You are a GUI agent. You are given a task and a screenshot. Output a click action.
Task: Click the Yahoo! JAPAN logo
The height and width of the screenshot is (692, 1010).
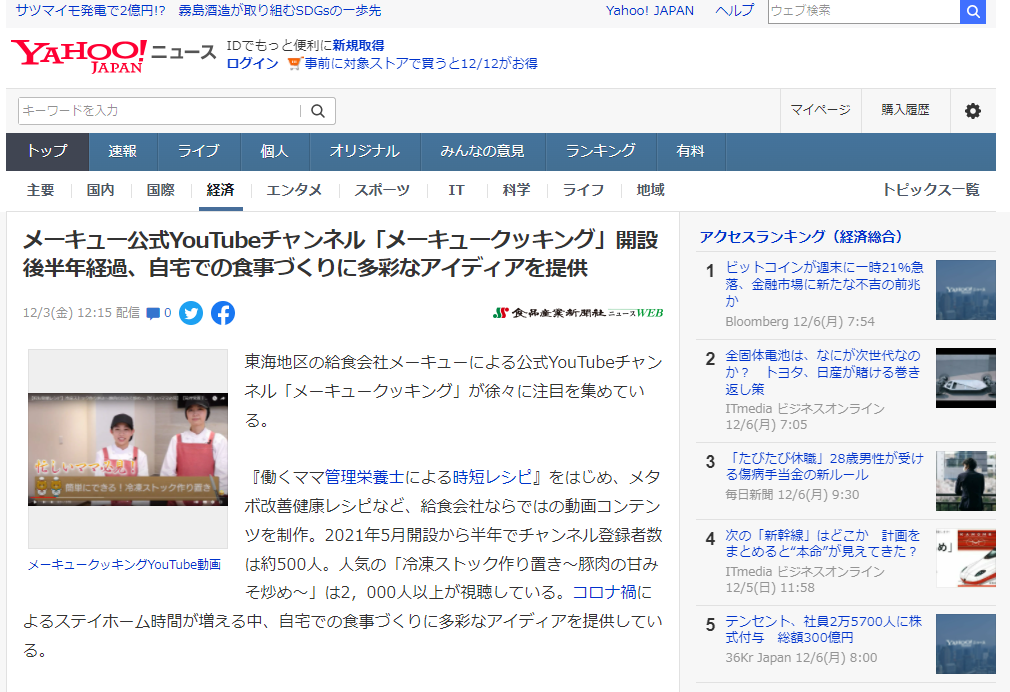coord(79,55)
